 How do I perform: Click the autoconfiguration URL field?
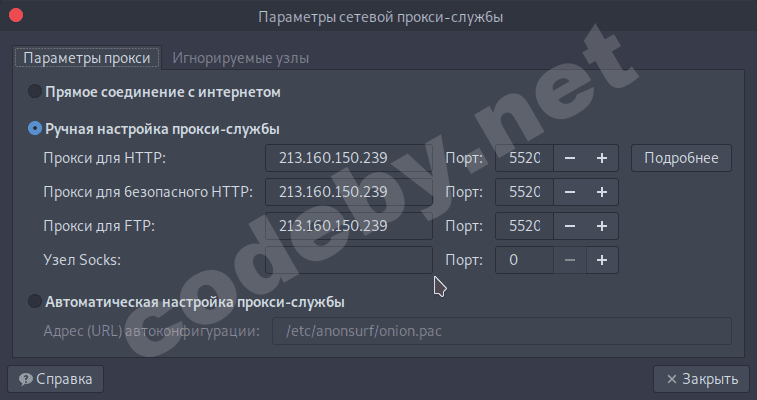coord(502,331)
